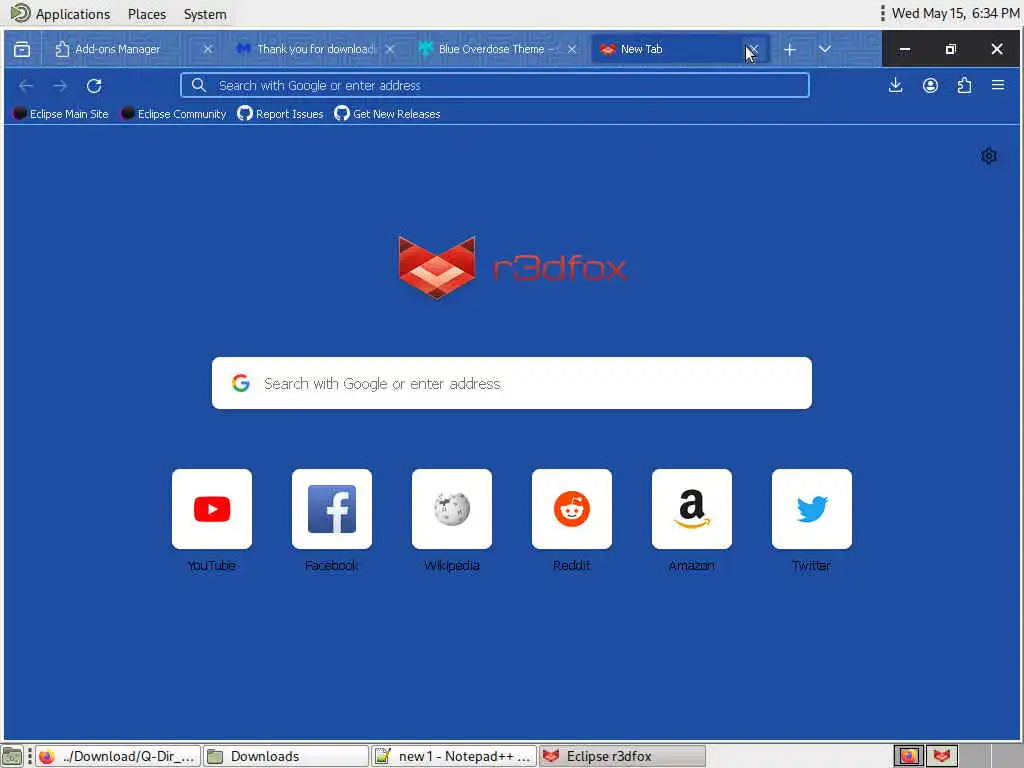Open Eclipse Community bookmark
The width and height of the screenshot is (1024, 768).
174,114
